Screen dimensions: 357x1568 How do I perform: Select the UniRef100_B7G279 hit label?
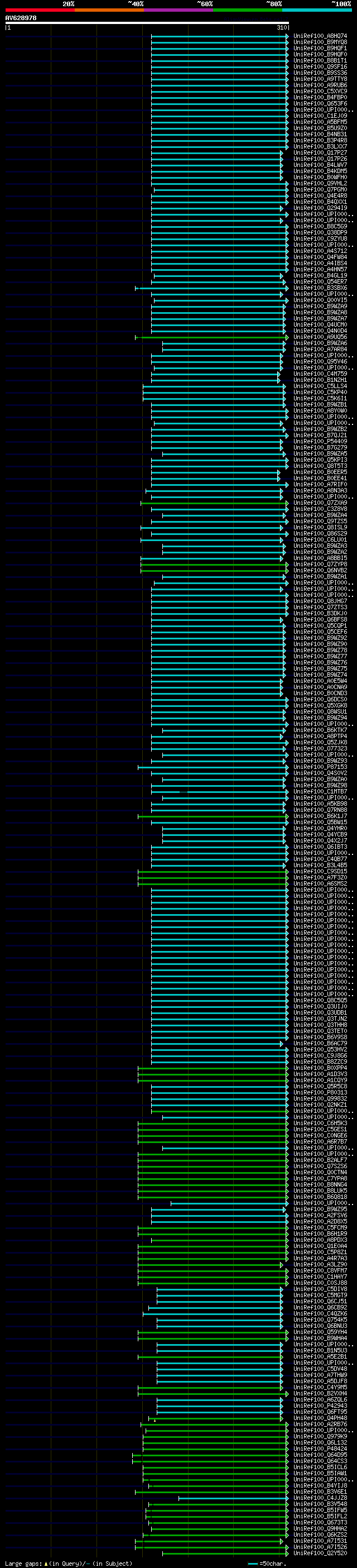point(321,447)
